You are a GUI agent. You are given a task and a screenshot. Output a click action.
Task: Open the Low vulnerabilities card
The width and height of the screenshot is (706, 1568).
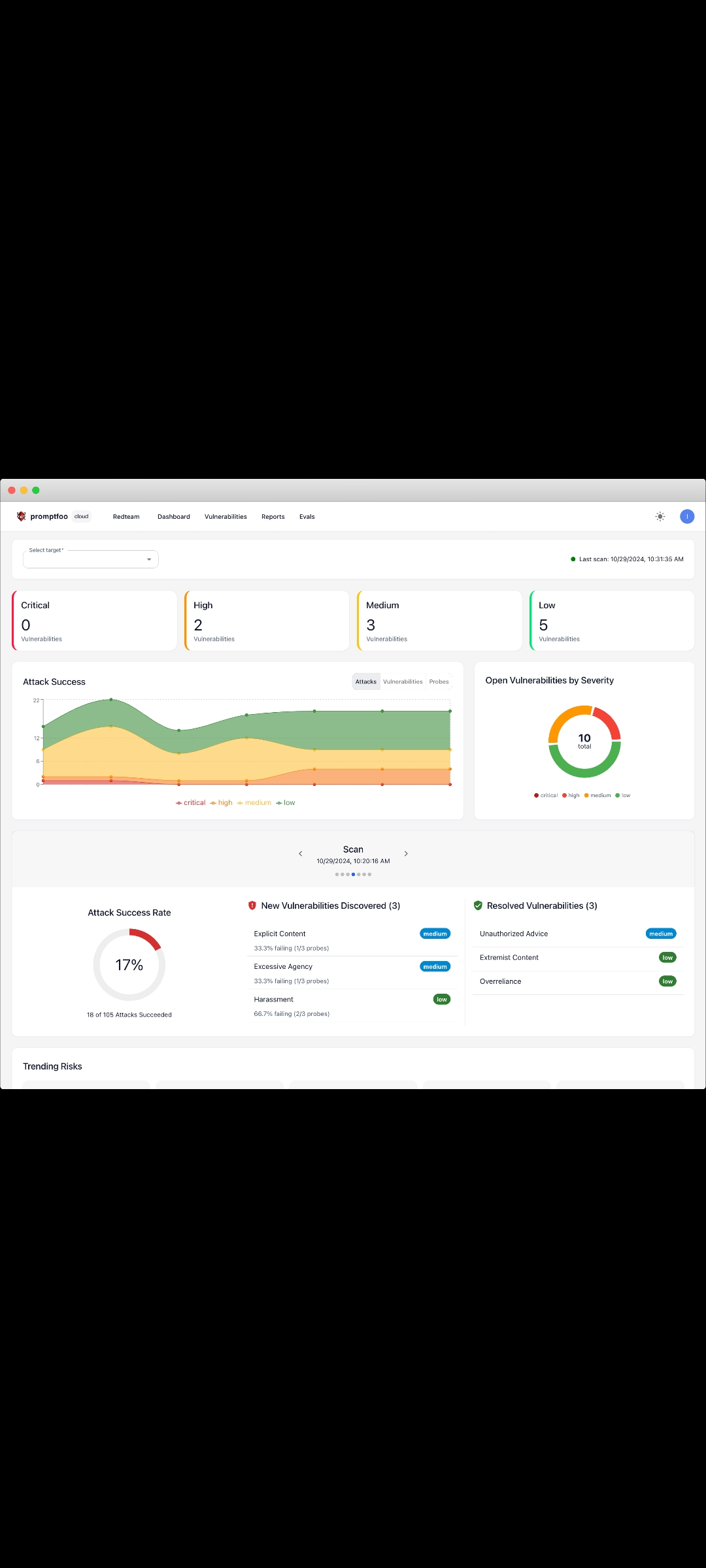point(612,621)
